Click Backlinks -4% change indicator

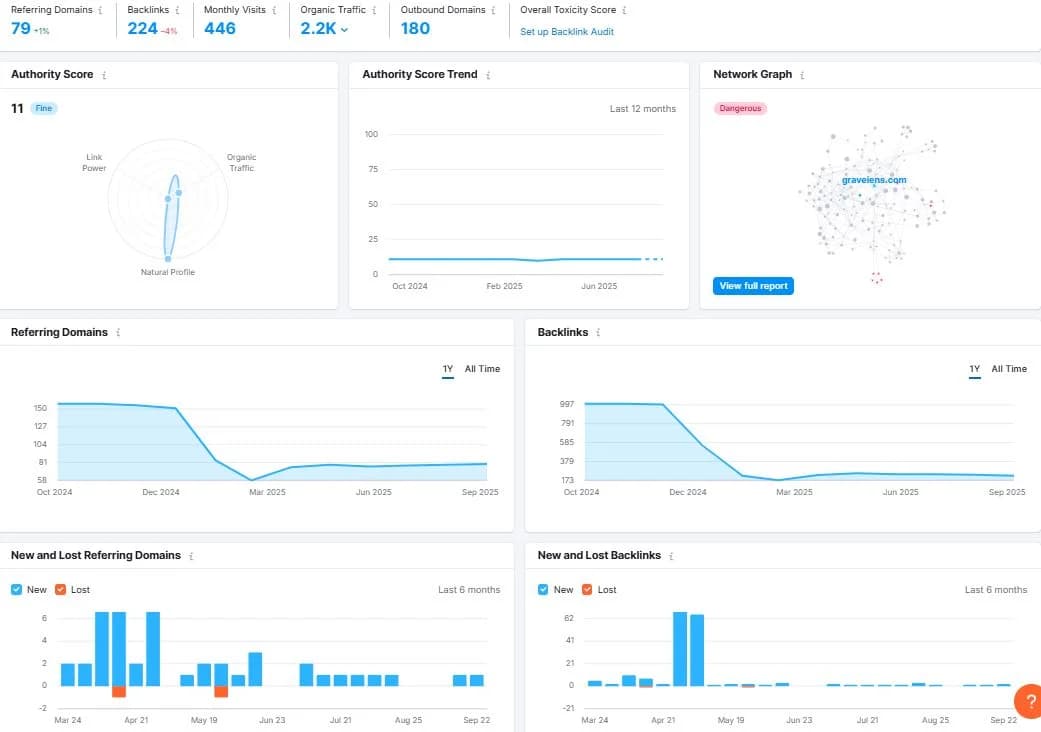[x=169, y=31]
